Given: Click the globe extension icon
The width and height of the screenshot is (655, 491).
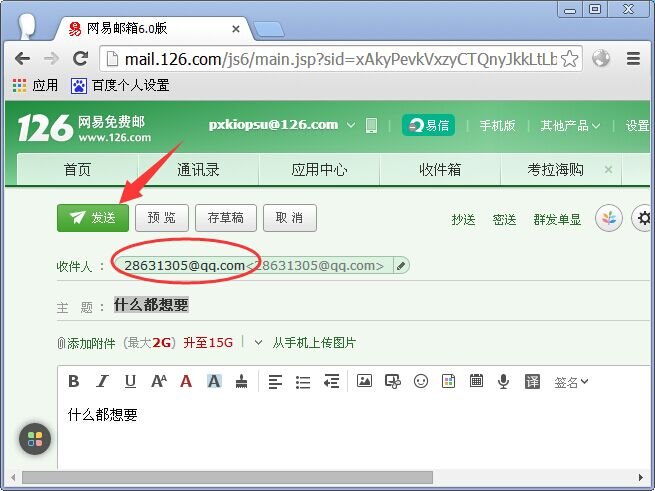Looking at the screenshot, I should (601, 59).
